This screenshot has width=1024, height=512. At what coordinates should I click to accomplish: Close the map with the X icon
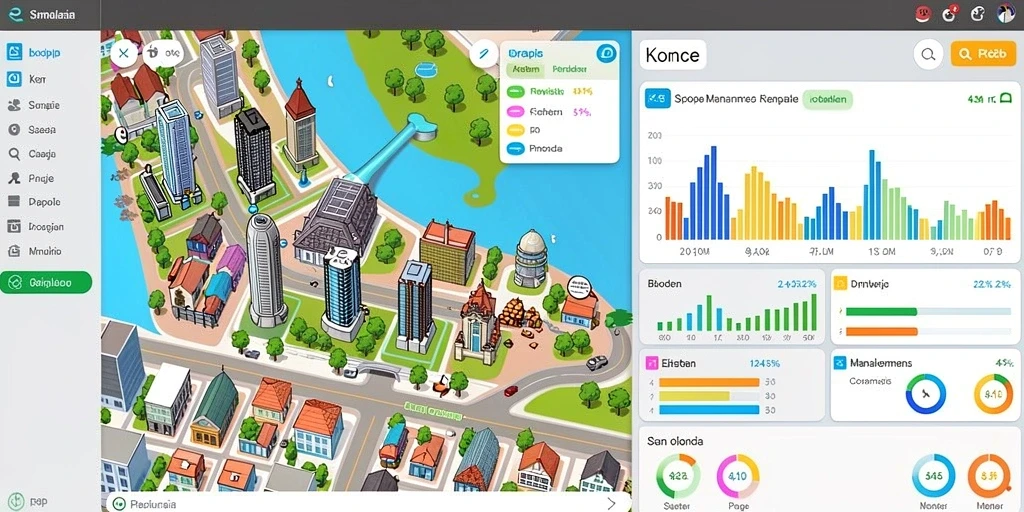pos(124,54)
